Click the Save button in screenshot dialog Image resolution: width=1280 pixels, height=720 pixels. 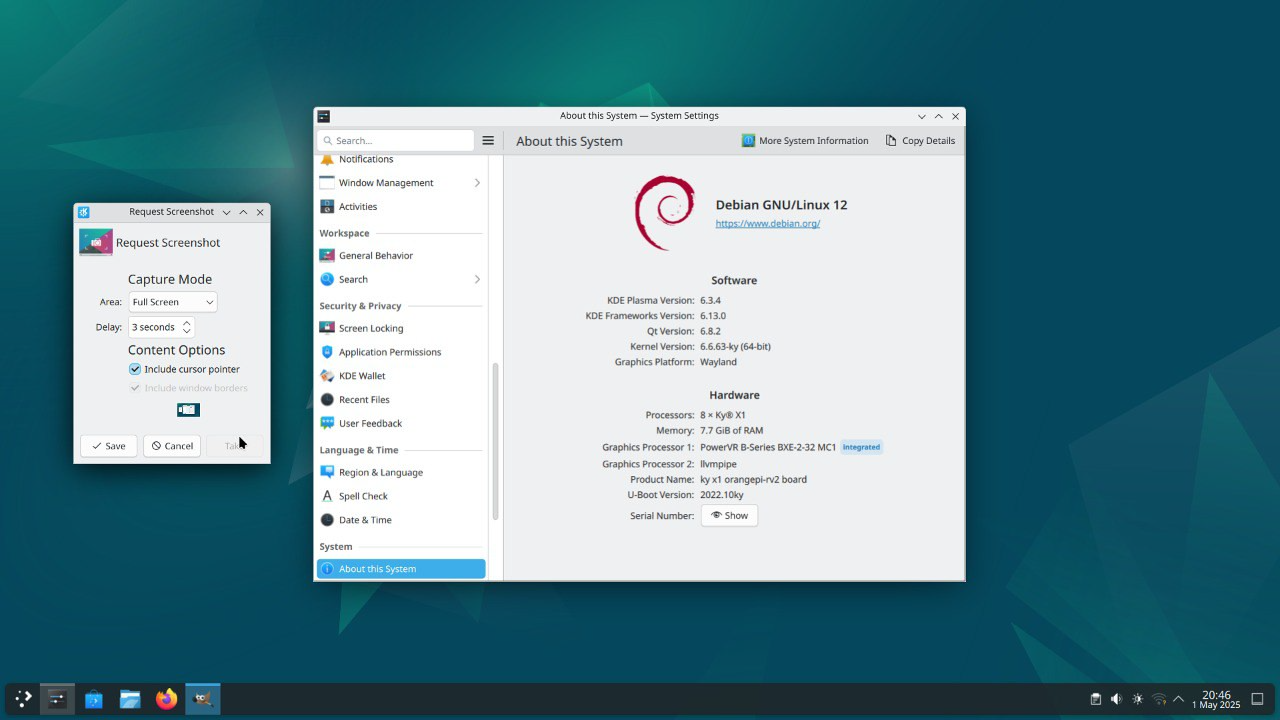click(x=109, y=446)
